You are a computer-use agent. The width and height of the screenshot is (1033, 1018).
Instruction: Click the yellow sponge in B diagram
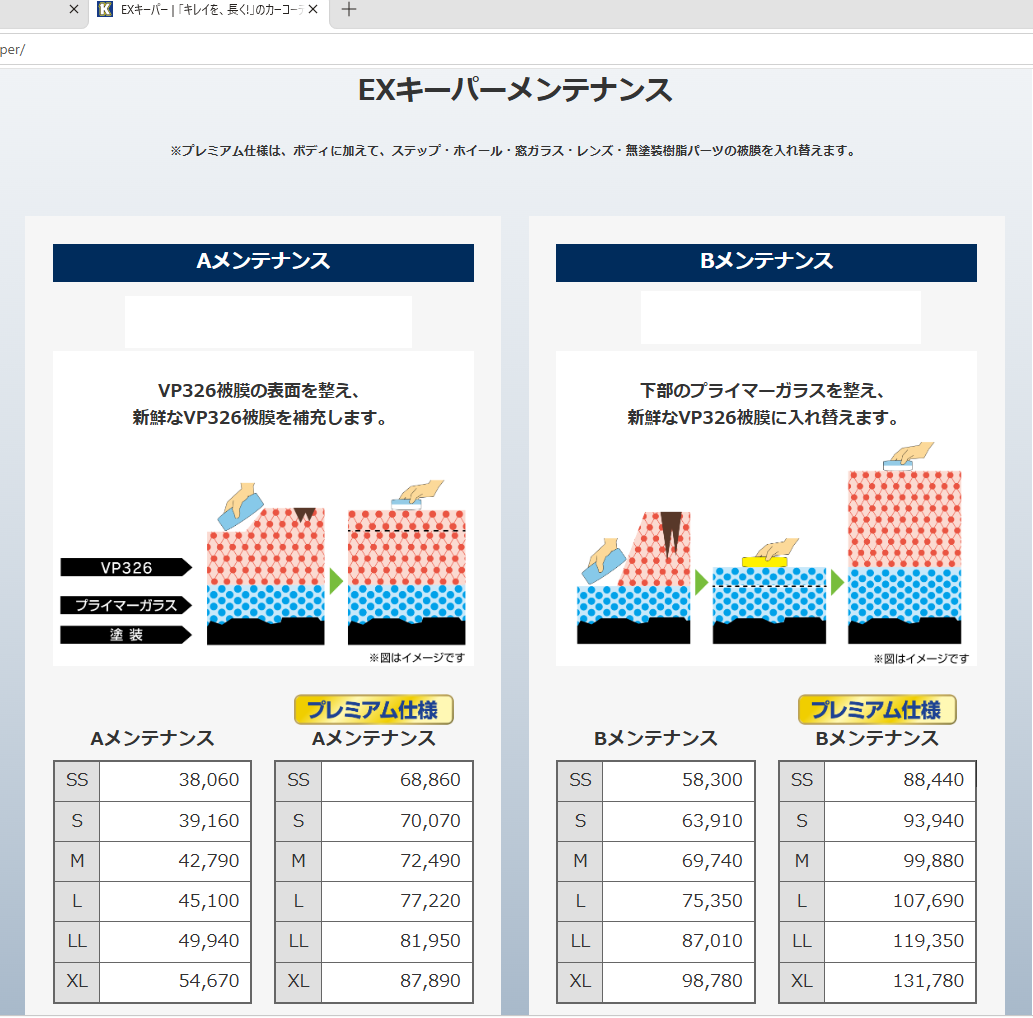click(x=764, y=562)
